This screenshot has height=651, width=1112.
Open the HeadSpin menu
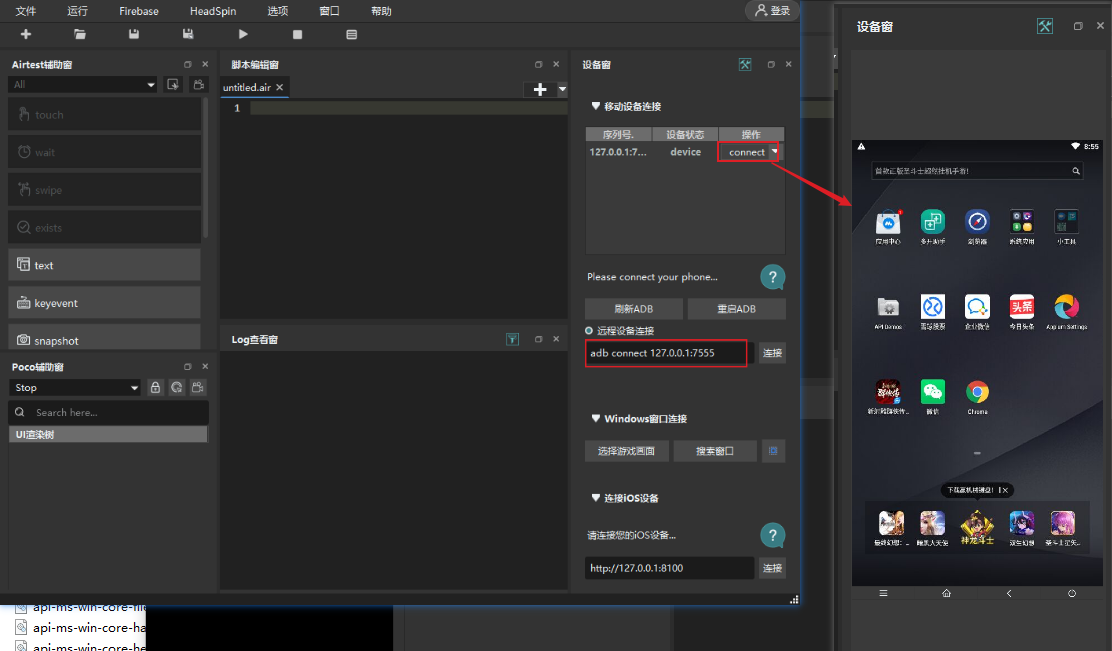click(x=213, y=11)
